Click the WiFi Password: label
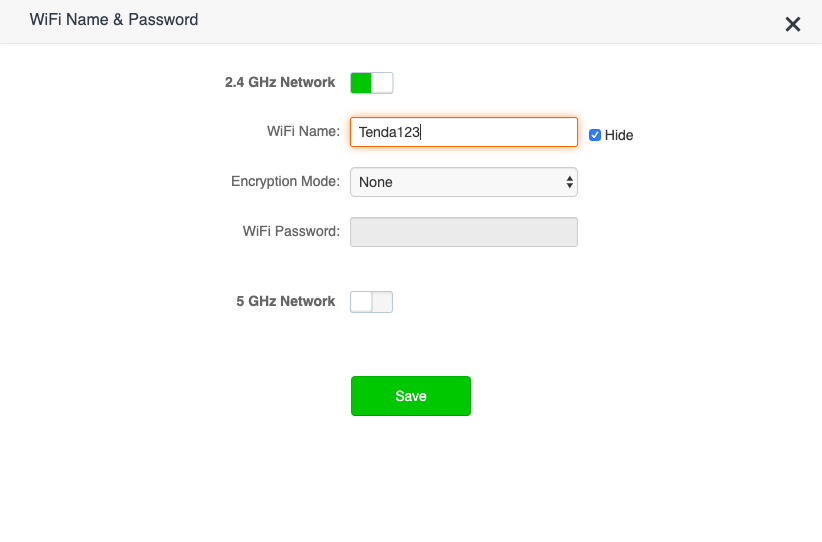This screenshot has height=542, width=822. (291, 231)
